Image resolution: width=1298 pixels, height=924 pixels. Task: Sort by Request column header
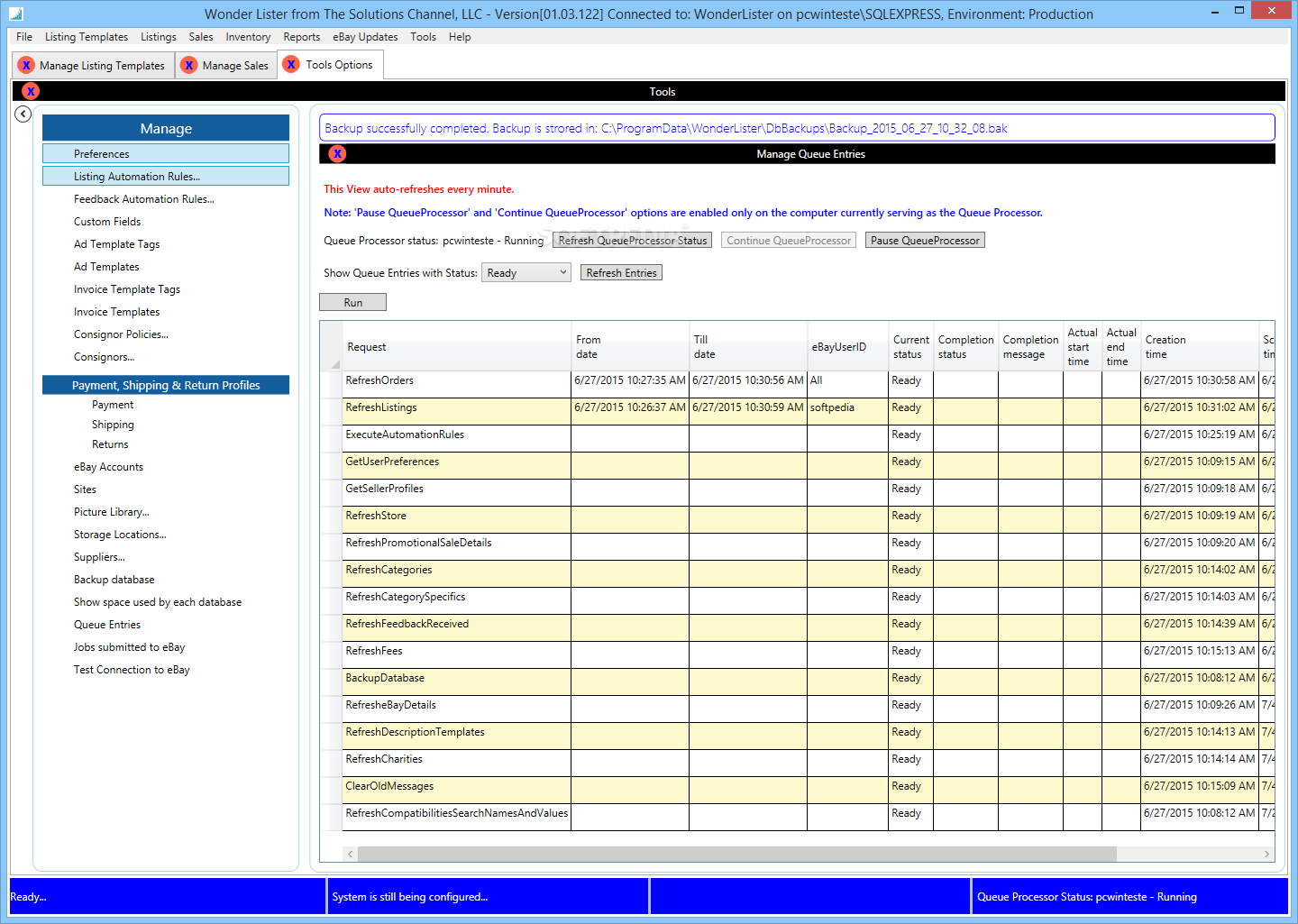pyautogui.click(x=457, y=346)
